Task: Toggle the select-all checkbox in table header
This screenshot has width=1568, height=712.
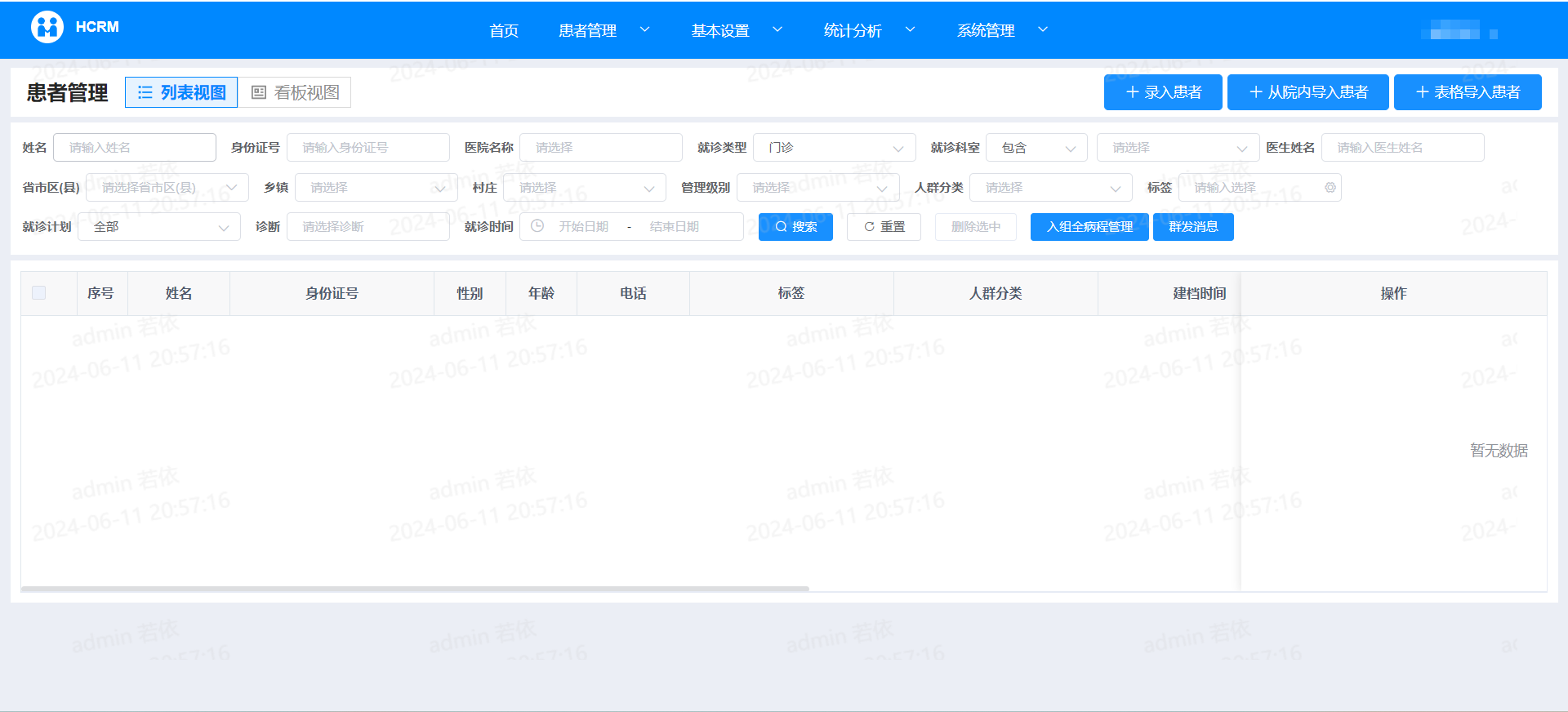Action: pos(38,293)
